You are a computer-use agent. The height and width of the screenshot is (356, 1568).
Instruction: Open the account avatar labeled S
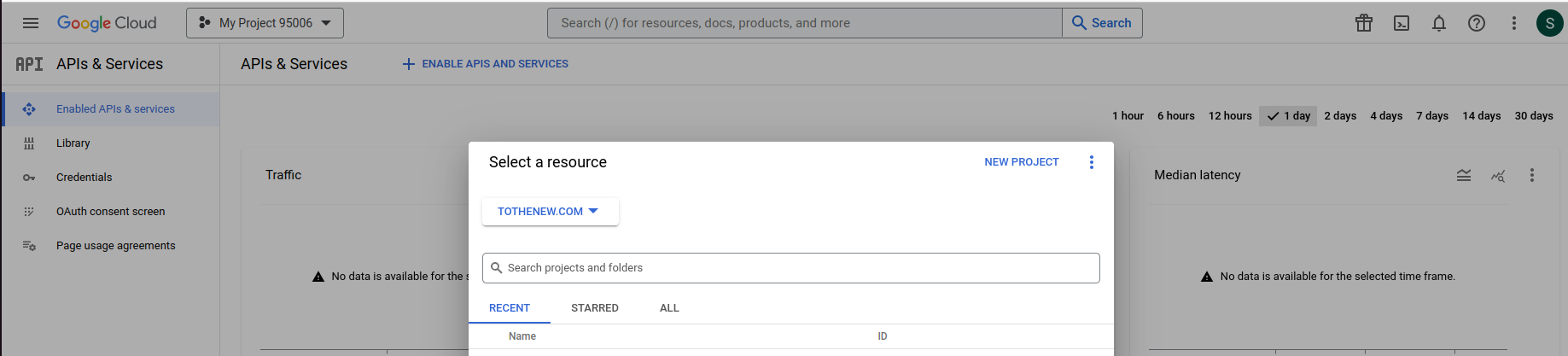[1549, 23]
